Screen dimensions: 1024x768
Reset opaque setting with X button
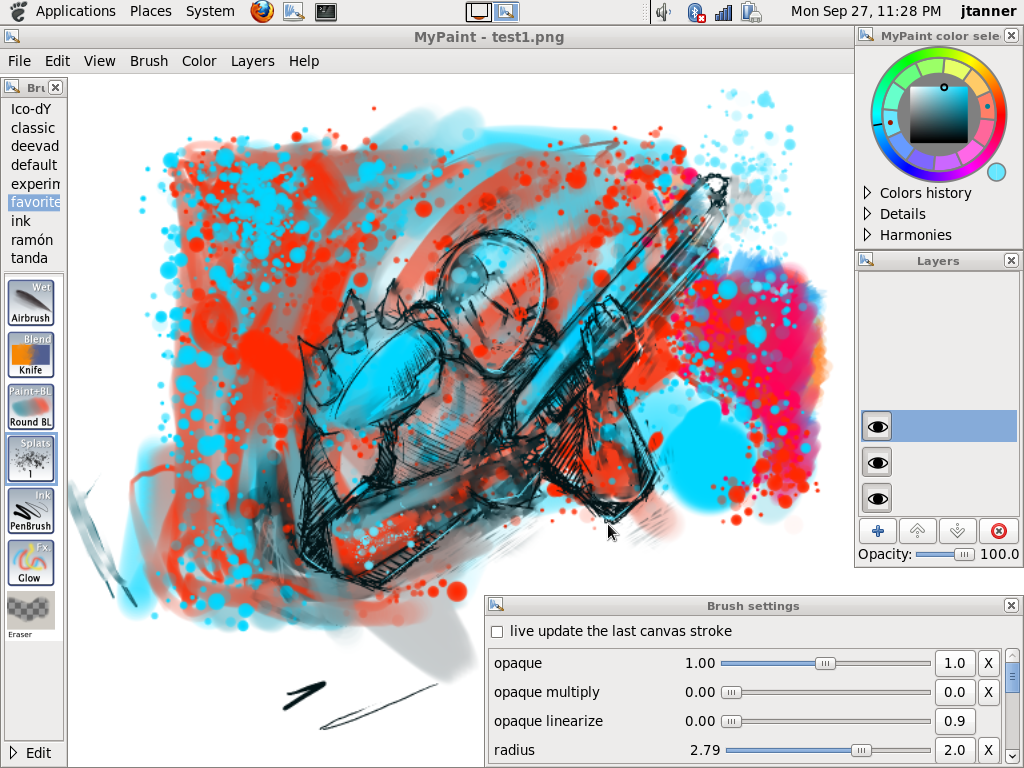click(987, 663)
